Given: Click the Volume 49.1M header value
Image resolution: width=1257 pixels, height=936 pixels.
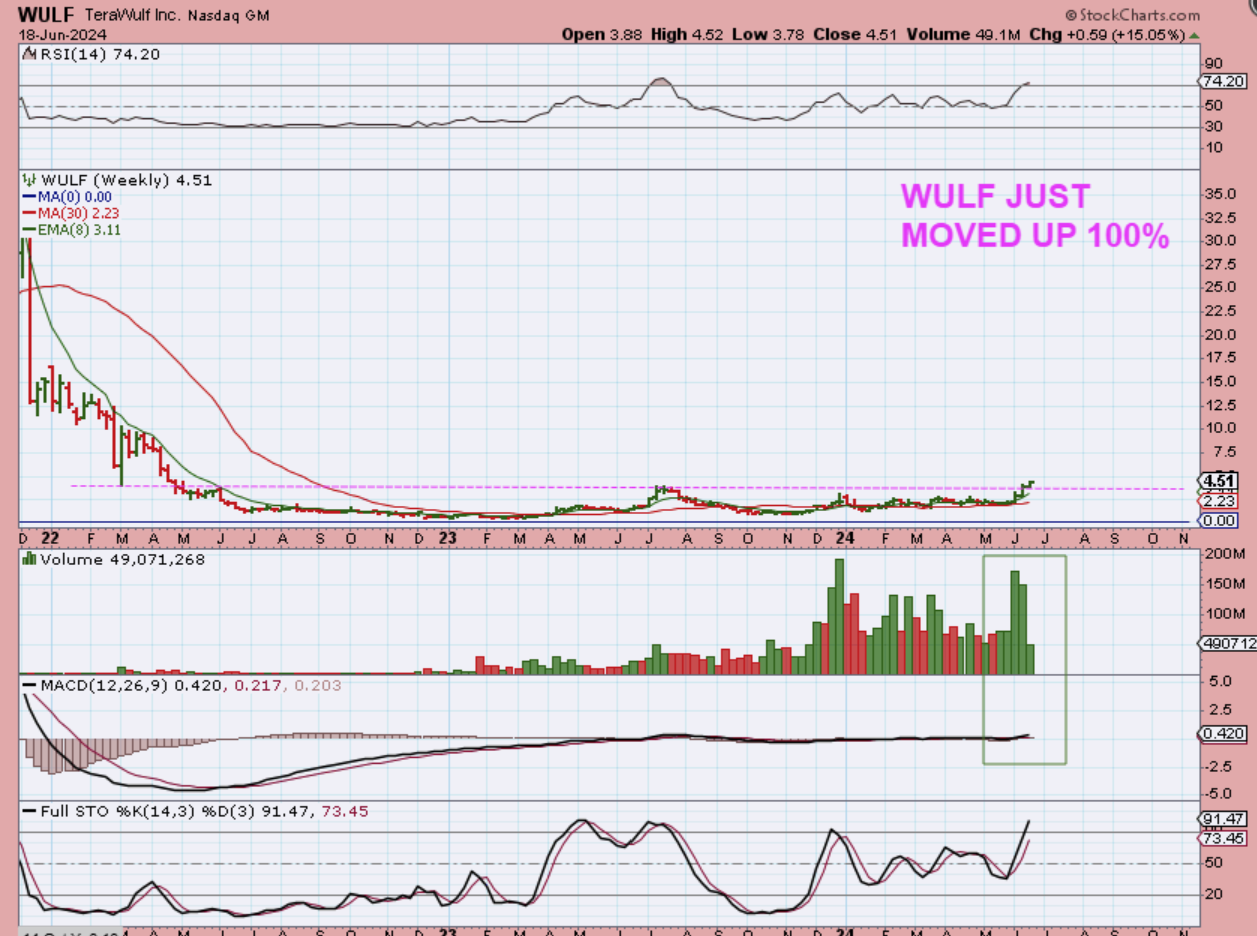Looking at the screenshot, I should point(963,34).
